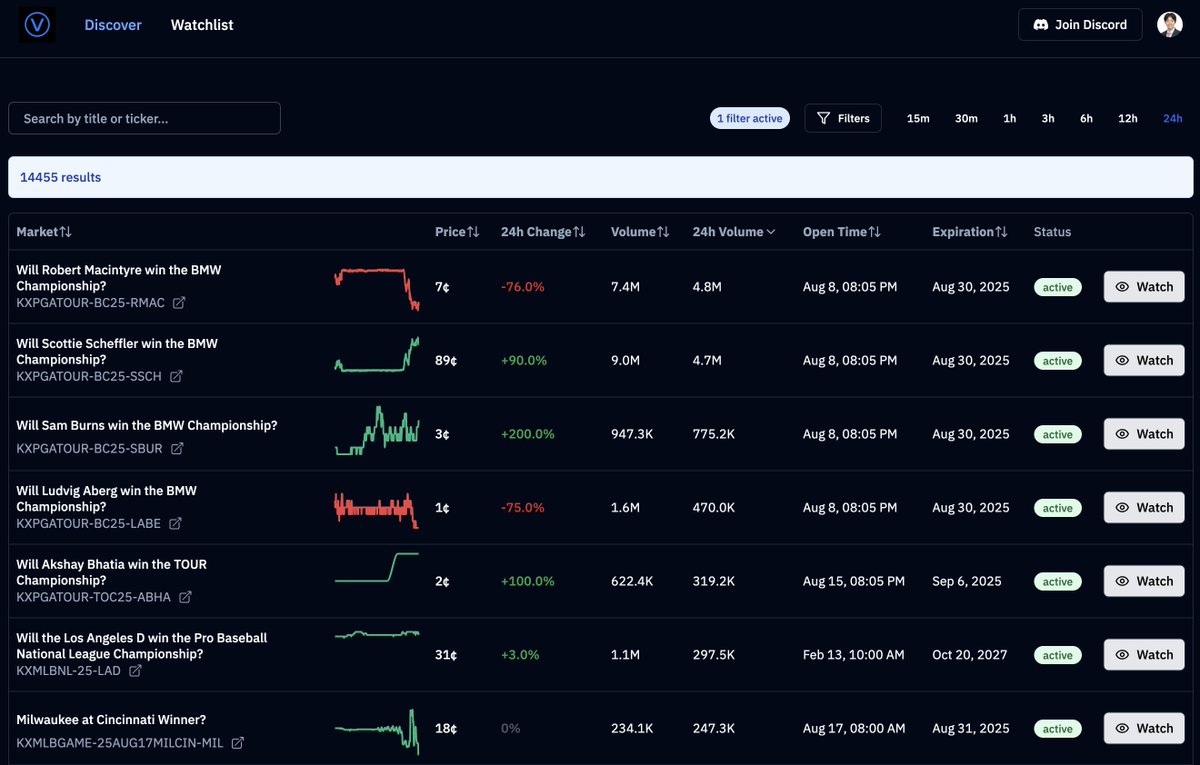Click the 14455 results text

point(60,177)
